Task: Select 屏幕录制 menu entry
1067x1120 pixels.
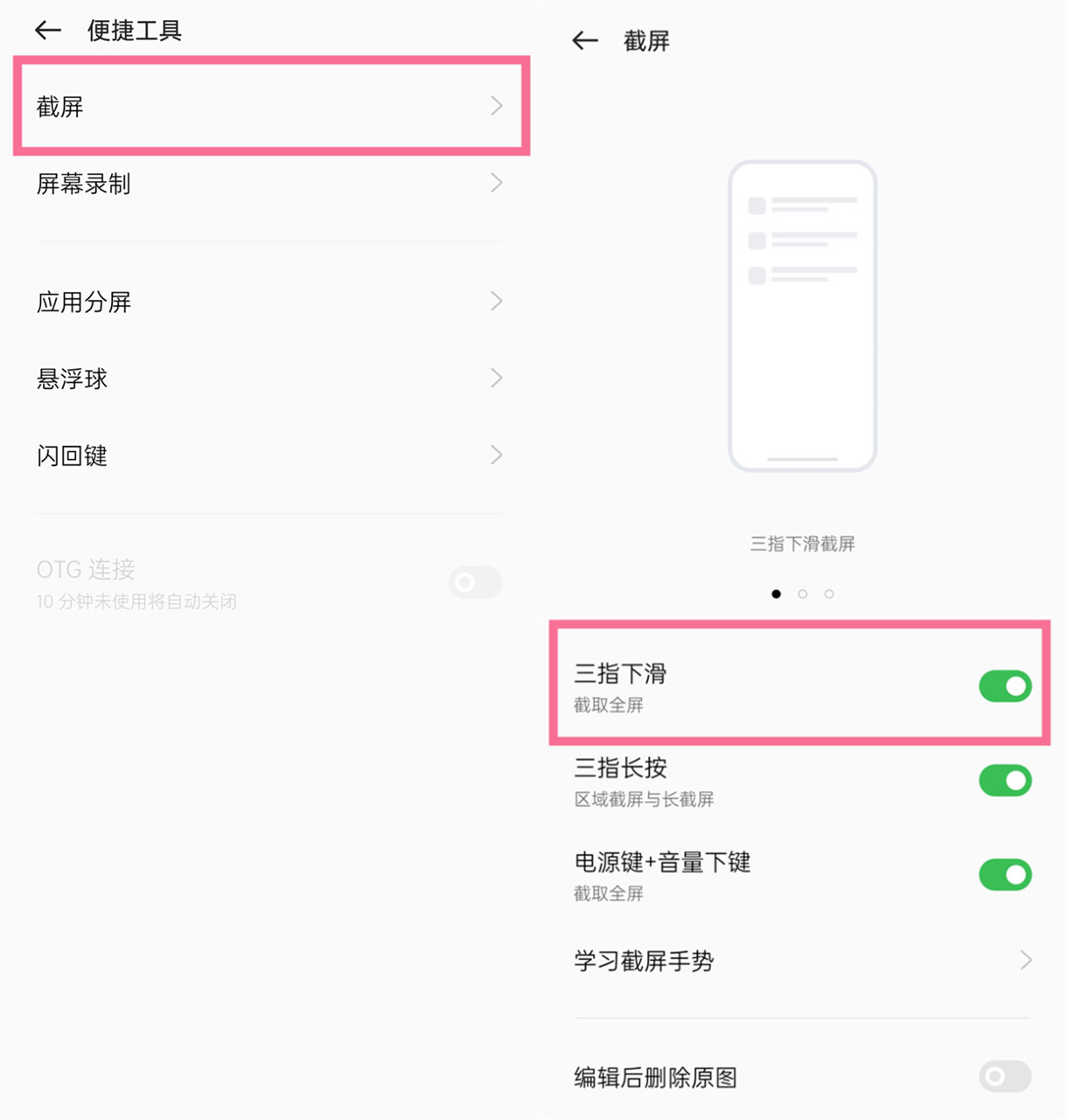Action: (x=269, y=184)
